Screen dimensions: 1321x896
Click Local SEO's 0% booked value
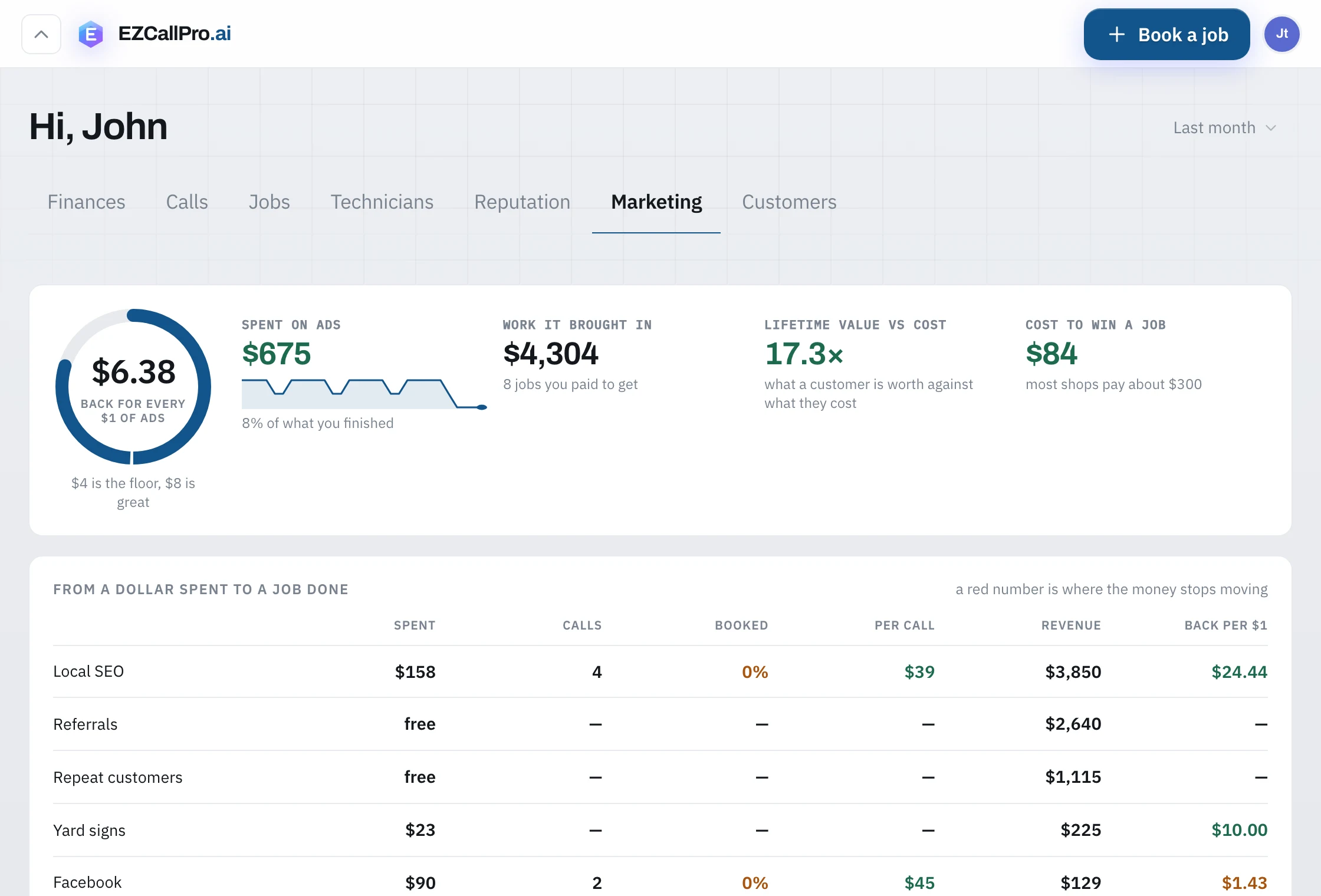point(755,671)
